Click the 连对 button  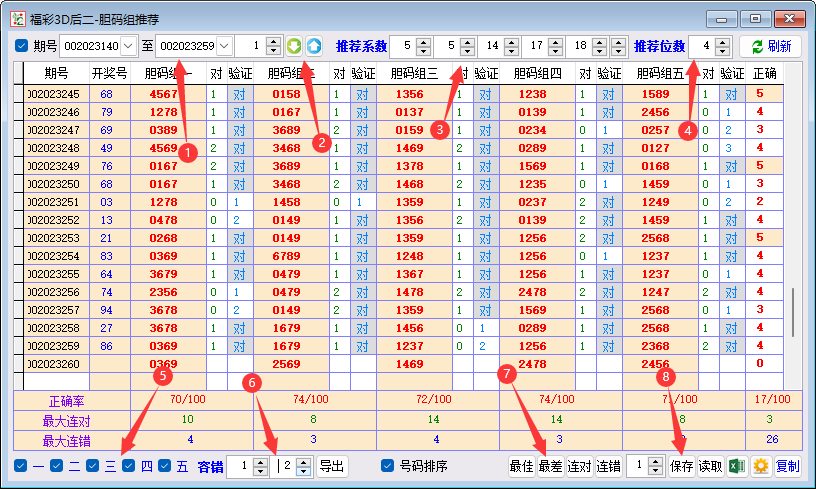pyautogui.click(x=580, y=466)
